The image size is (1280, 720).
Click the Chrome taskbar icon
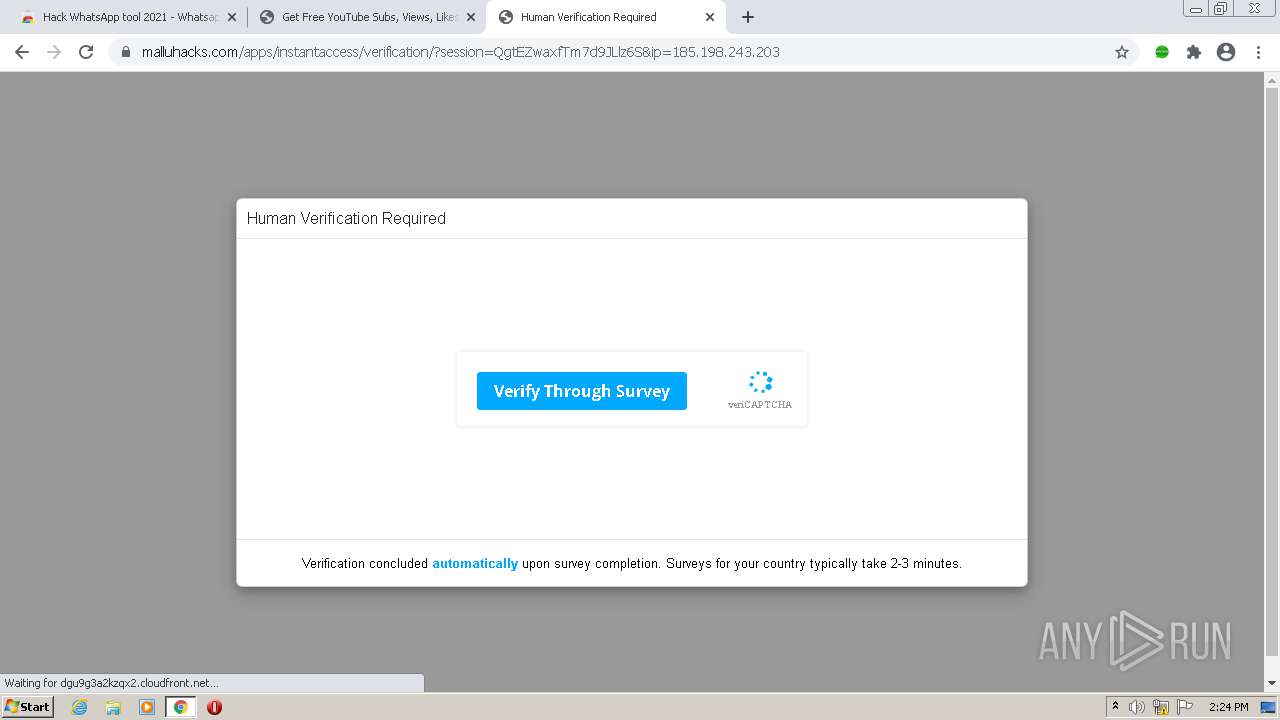181,707
